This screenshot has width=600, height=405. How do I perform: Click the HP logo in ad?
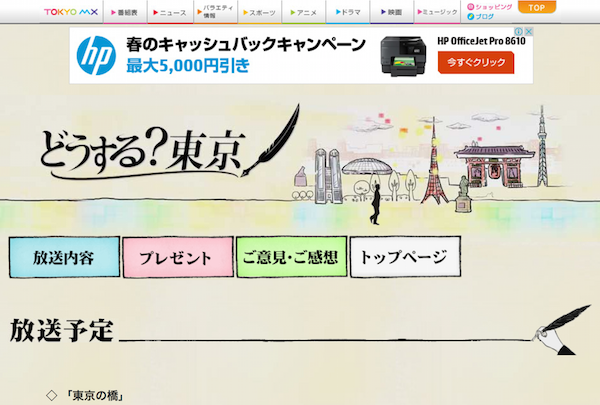click(x=96, y=56)
